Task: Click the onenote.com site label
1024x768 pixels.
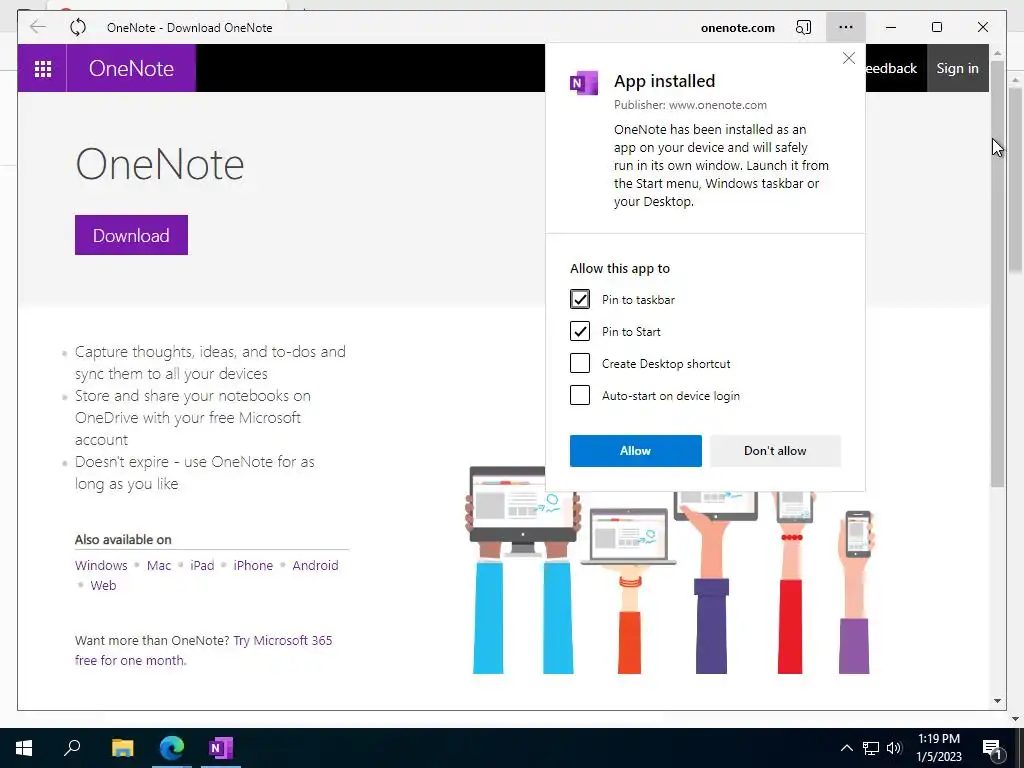Action: pos(737,28)
